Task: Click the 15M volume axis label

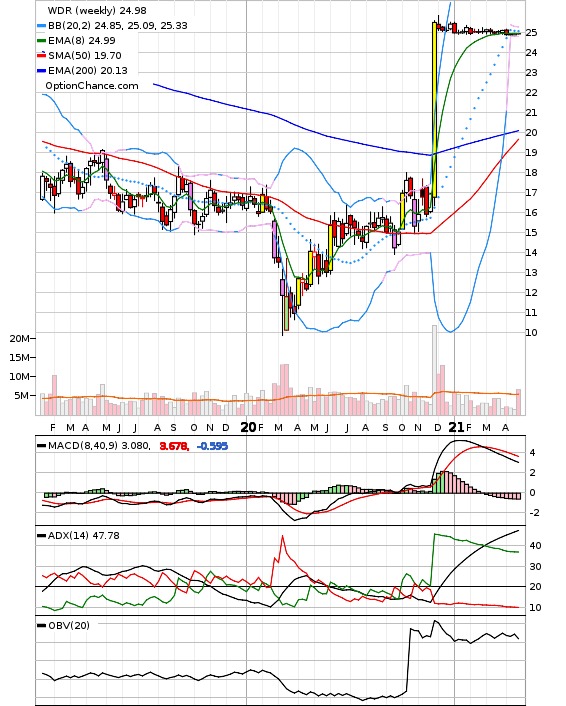Action: 19,358
